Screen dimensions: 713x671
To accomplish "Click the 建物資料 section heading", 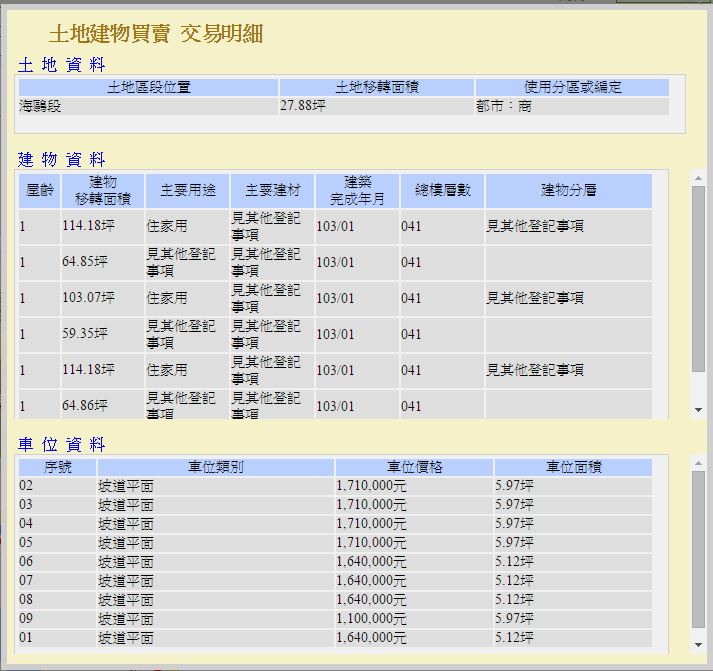I will click(62, 160).
